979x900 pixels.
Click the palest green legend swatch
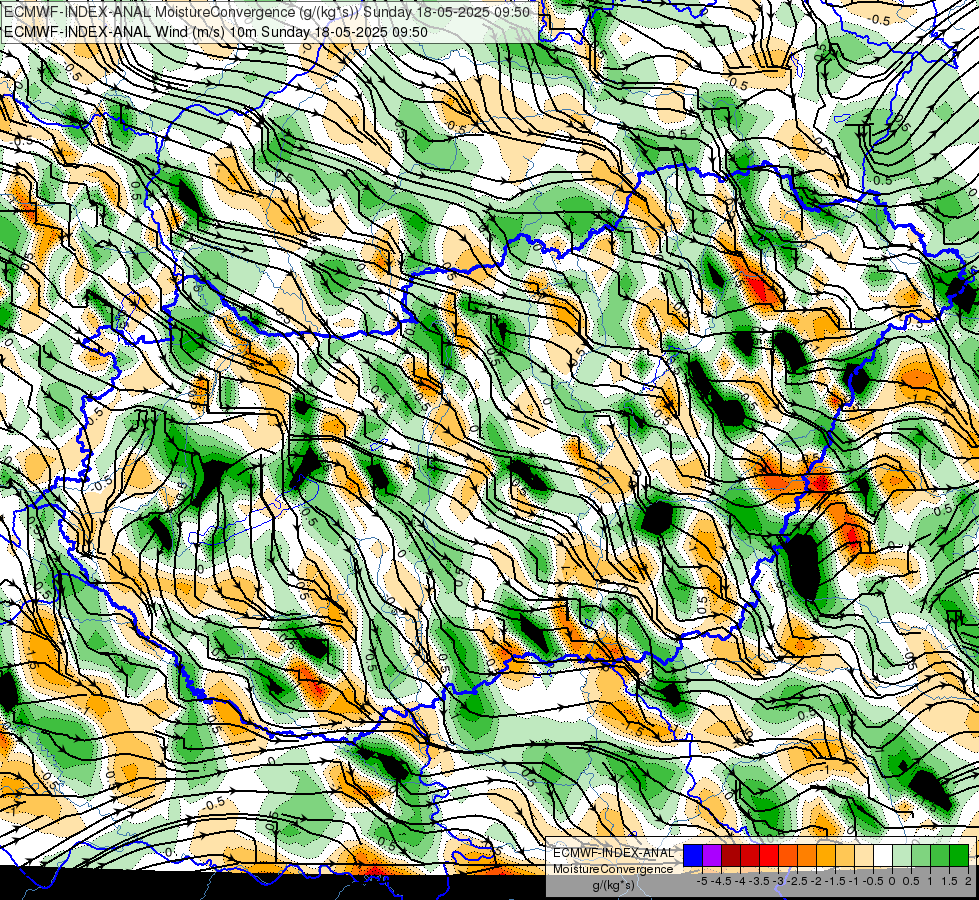click(x=902, y=856)
